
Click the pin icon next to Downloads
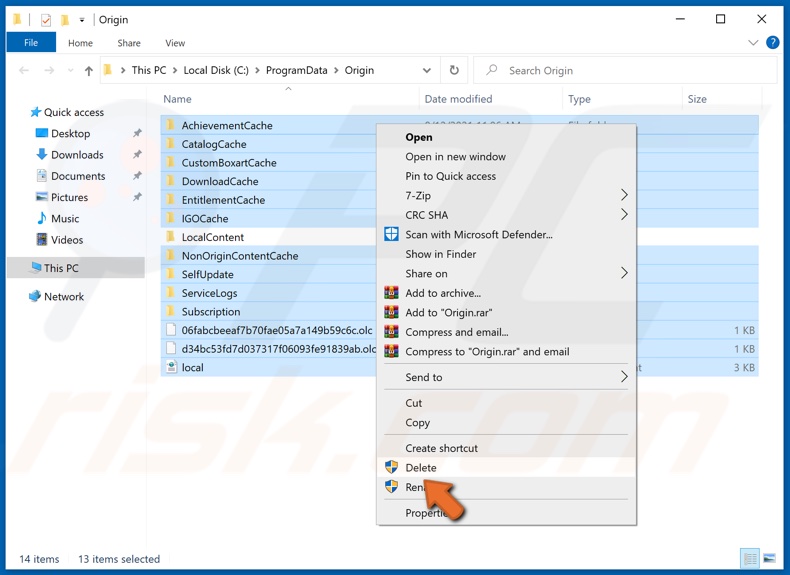[137, 154]
